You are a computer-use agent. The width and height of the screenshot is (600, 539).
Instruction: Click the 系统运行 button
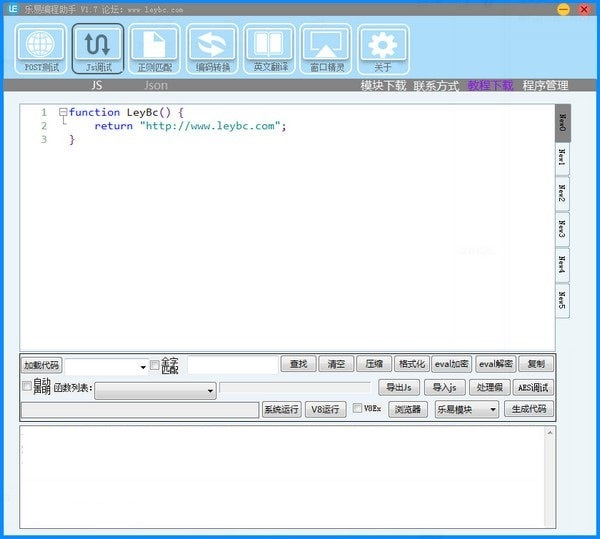pos(282,410)
